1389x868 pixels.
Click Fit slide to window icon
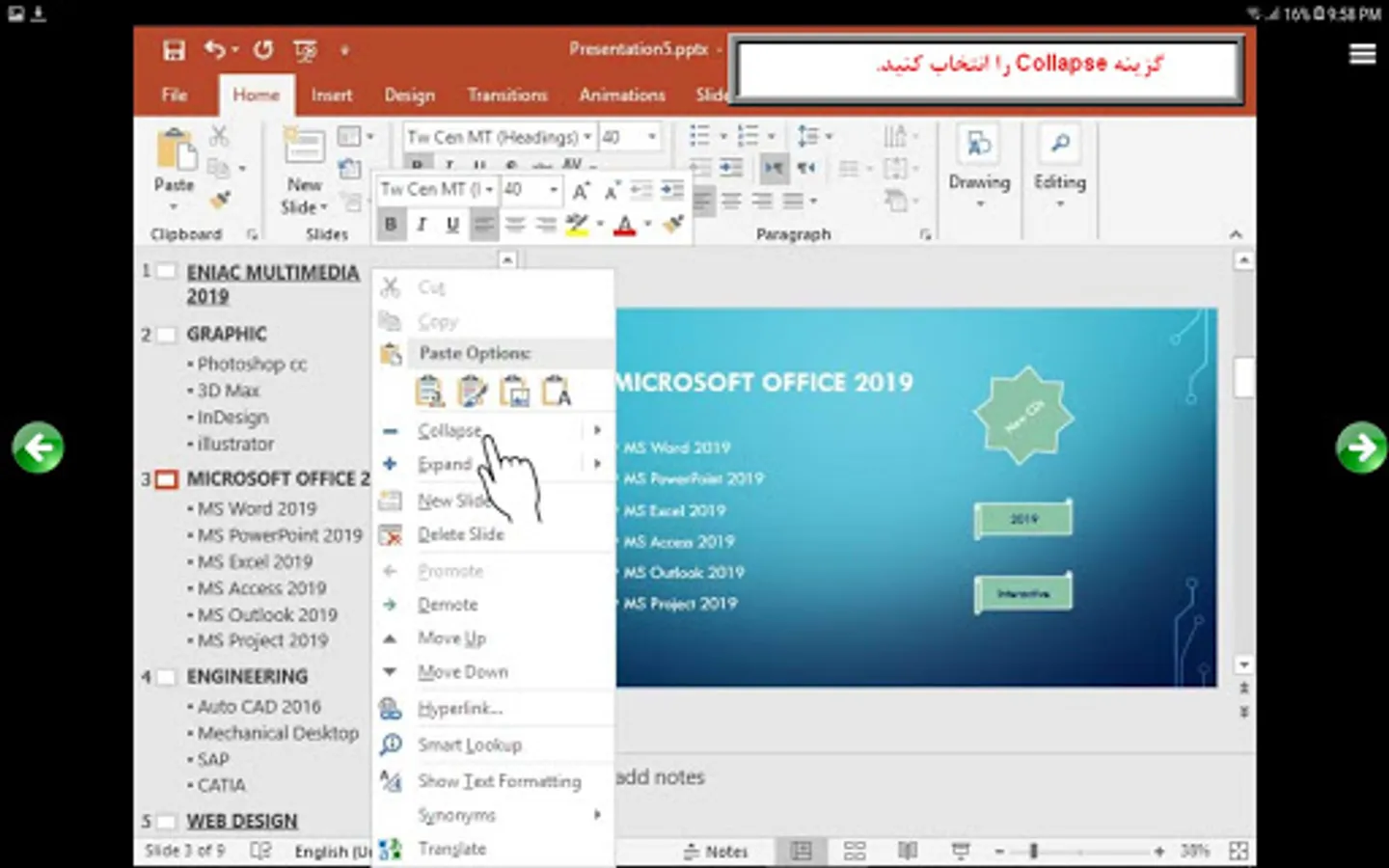coord(1239,851)
